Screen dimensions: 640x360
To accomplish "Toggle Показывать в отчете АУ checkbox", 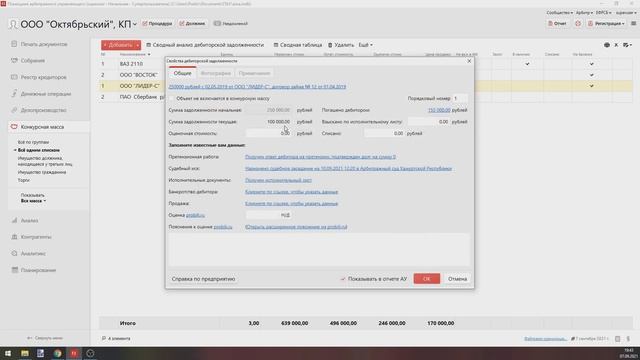I will pyautogui.click(x=343, y=279).
